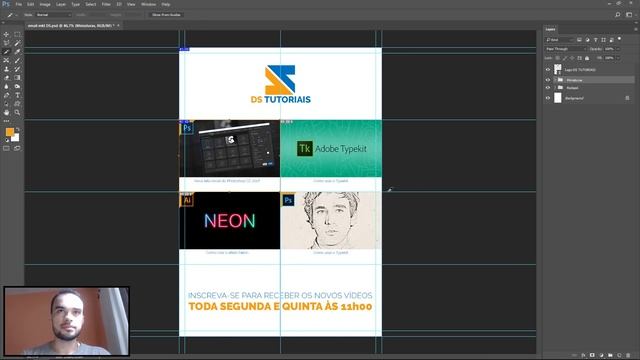Screen dimensions: 640x360
Task: Click the link layers icon
Action: [575, 355]
